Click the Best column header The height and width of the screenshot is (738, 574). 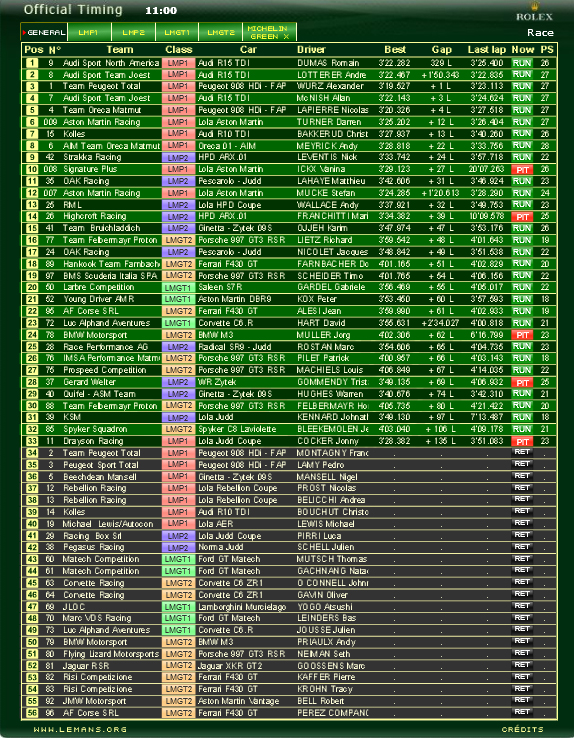[395, 49]
